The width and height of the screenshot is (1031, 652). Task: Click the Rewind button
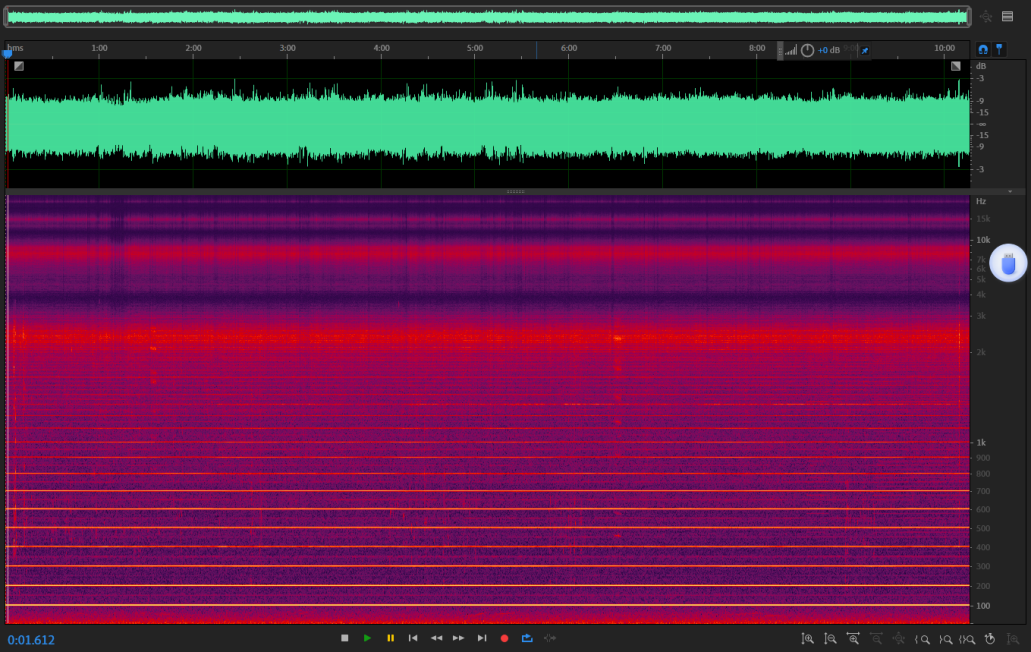(x=436, y=638)
